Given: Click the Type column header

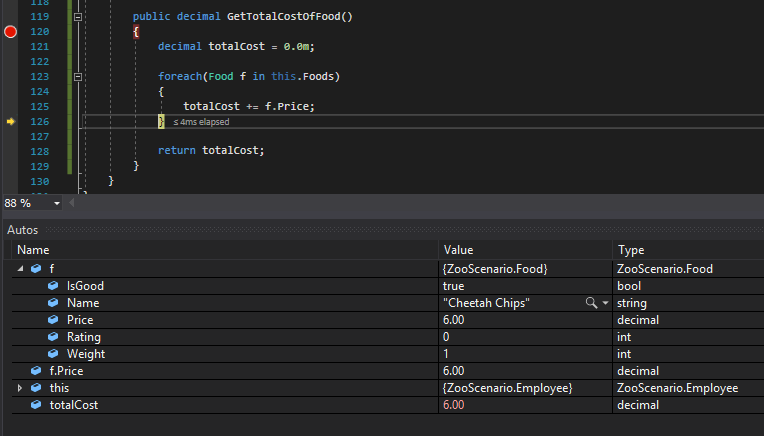Looking at the screenshot, I should [631, 250].
